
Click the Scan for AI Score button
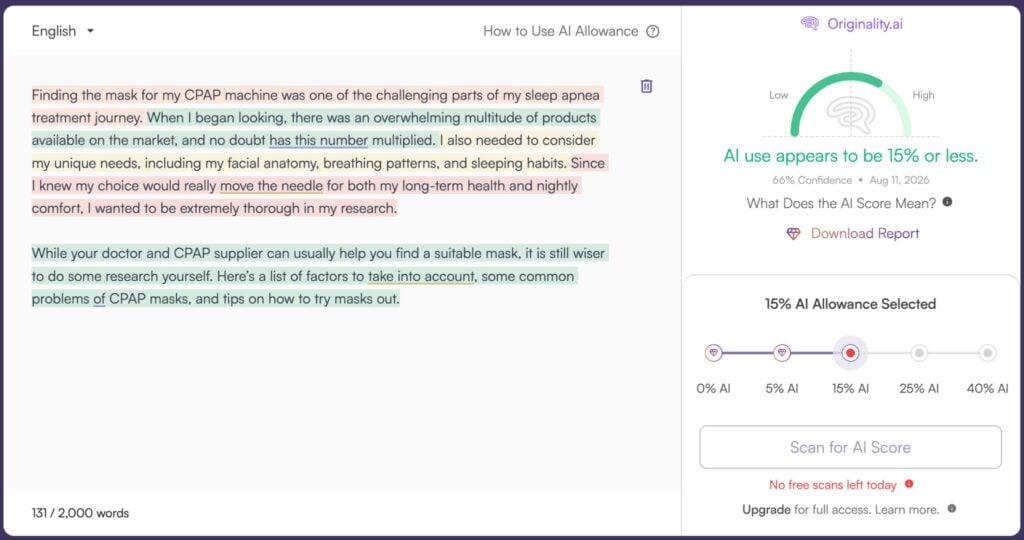[x=850, y=447]
